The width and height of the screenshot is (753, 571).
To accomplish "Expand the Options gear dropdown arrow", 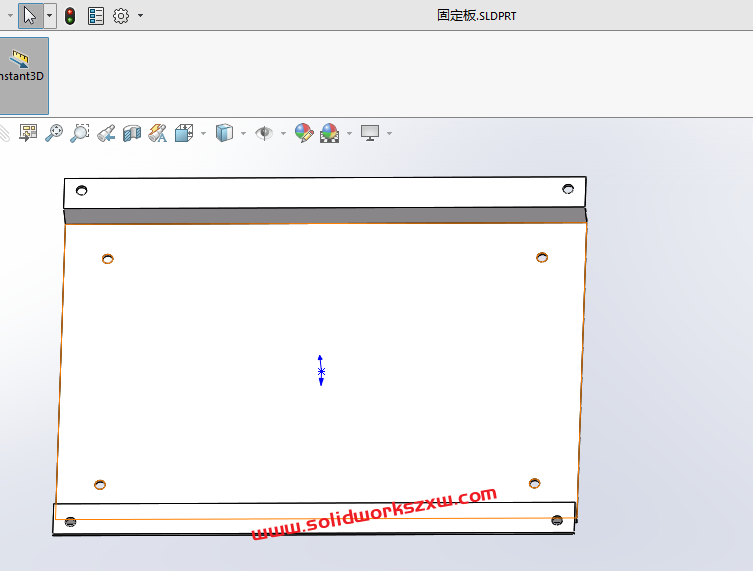I will [x=140, y=16].
